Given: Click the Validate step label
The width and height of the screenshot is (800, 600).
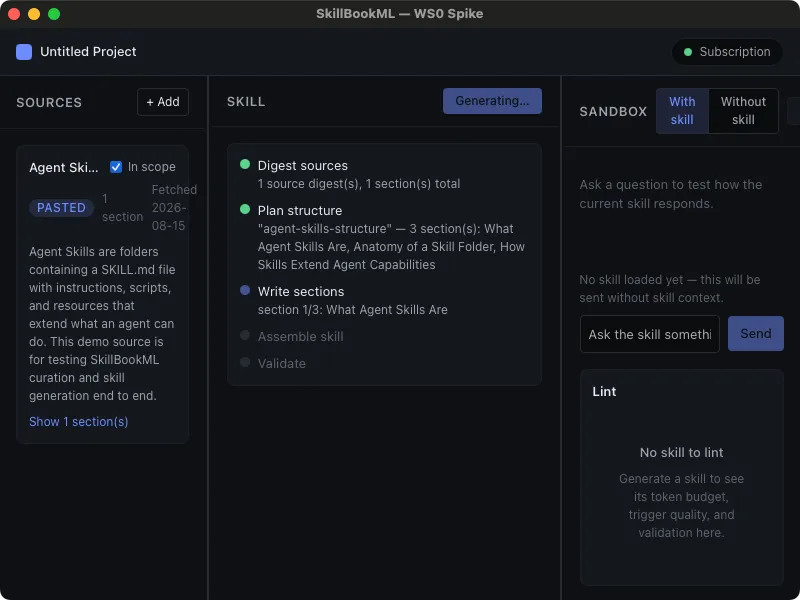Looking at the screenshot, I should tap(282, 364).
